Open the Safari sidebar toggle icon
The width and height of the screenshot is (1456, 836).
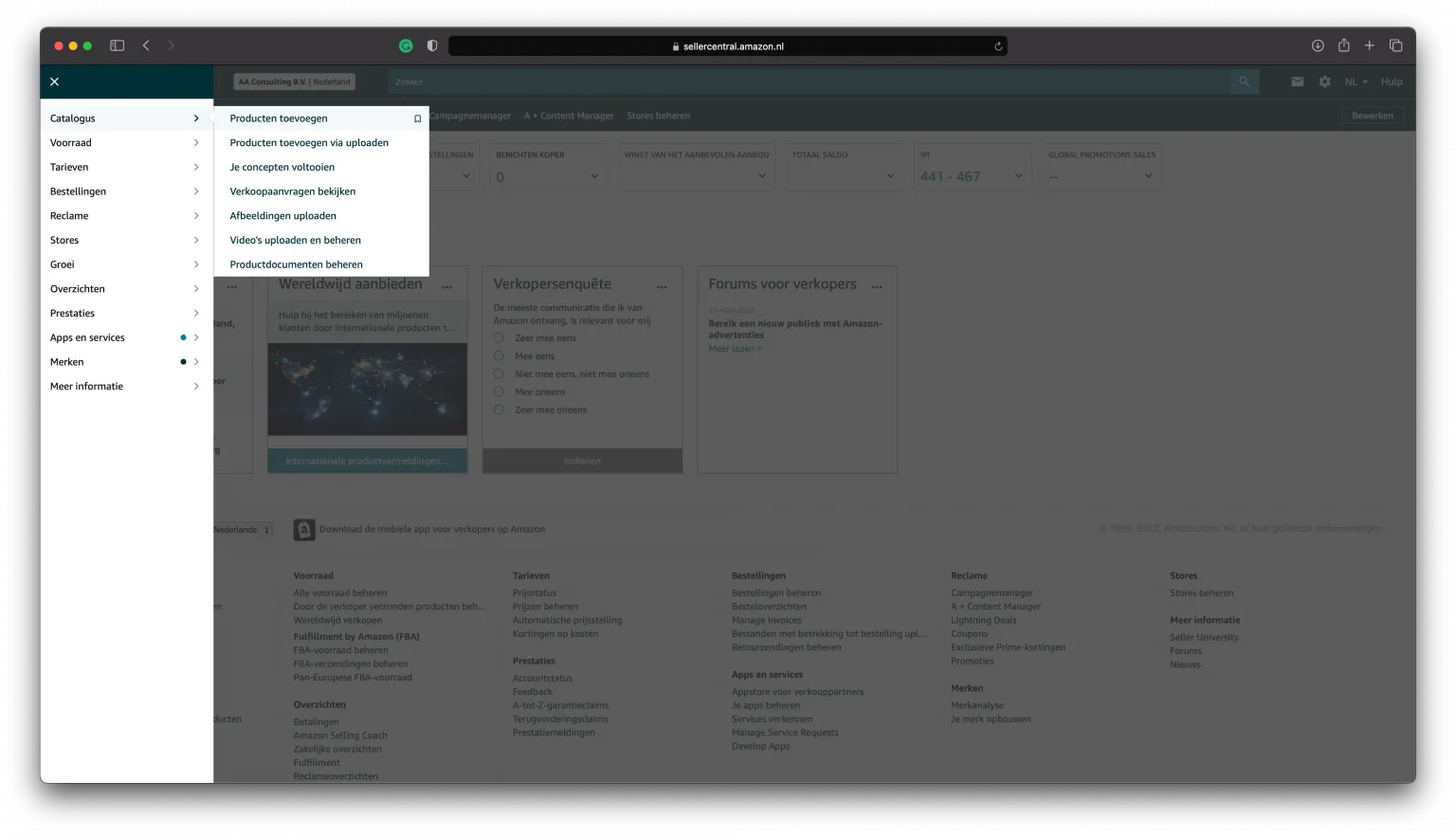tap(118, 45)
